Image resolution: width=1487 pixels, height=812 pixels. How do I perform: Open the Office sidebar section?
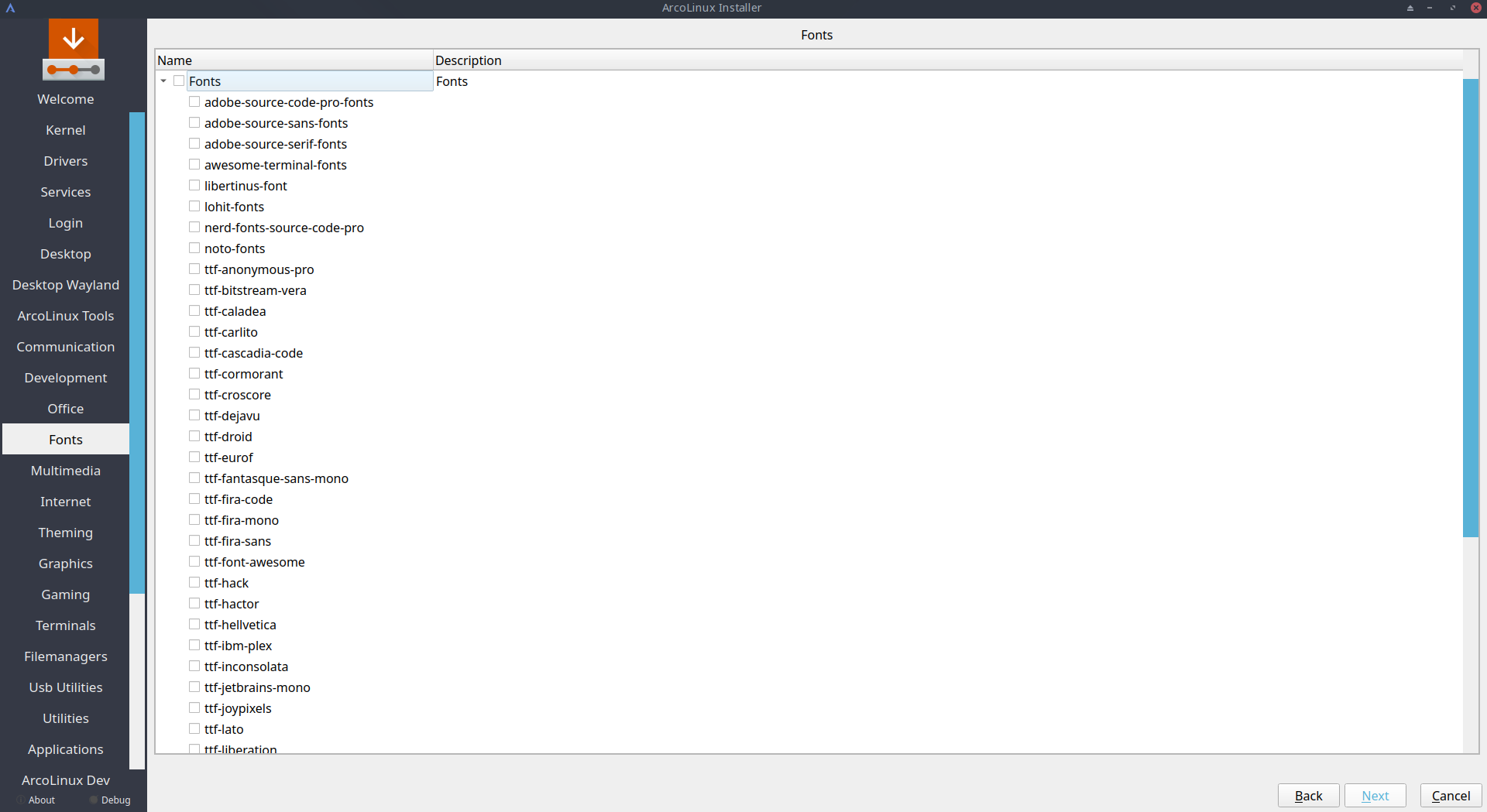point(66,409)
